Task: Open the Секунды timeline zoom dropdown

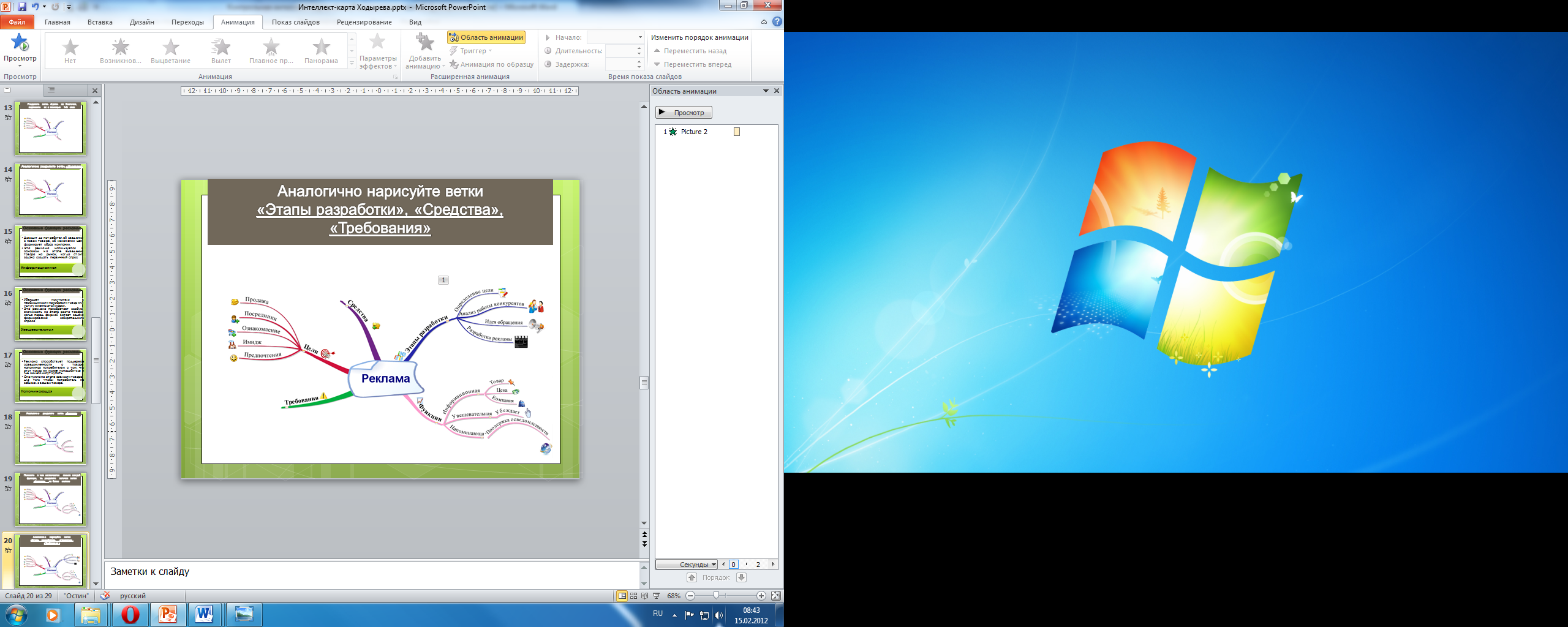Action: [686, 565]
